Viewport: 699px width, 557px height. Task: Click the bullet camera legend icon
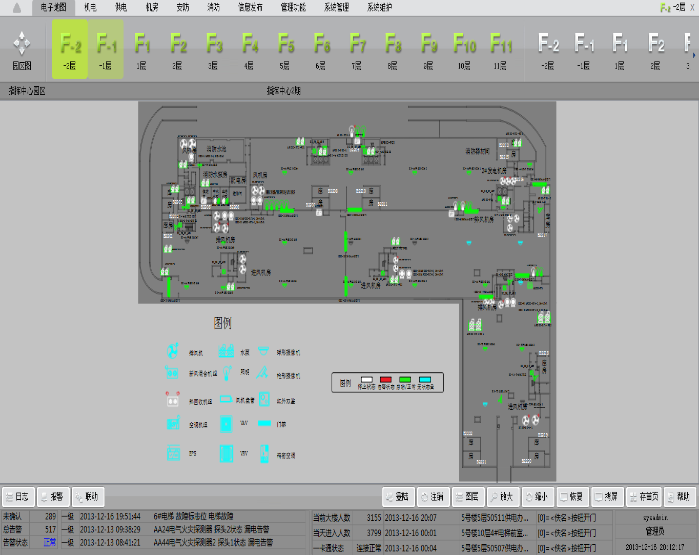[x=263, y=373]
